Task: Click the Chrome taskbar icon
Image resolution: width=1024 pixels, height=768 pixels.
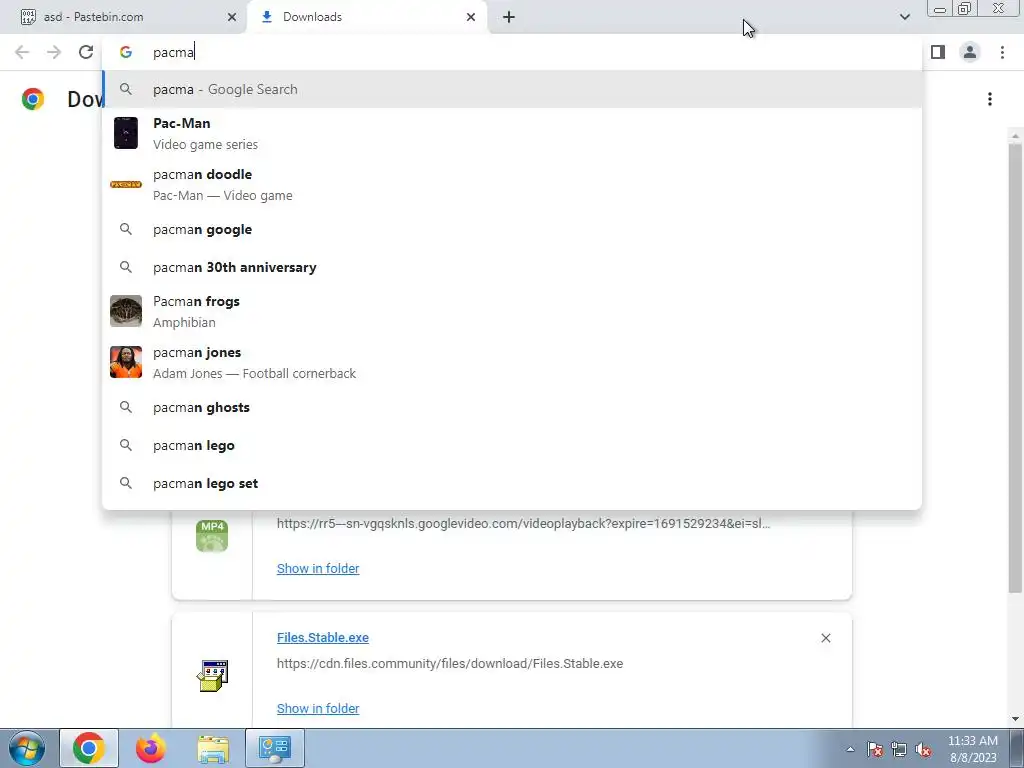Action: pyautogui.click(x=89, y=748)
